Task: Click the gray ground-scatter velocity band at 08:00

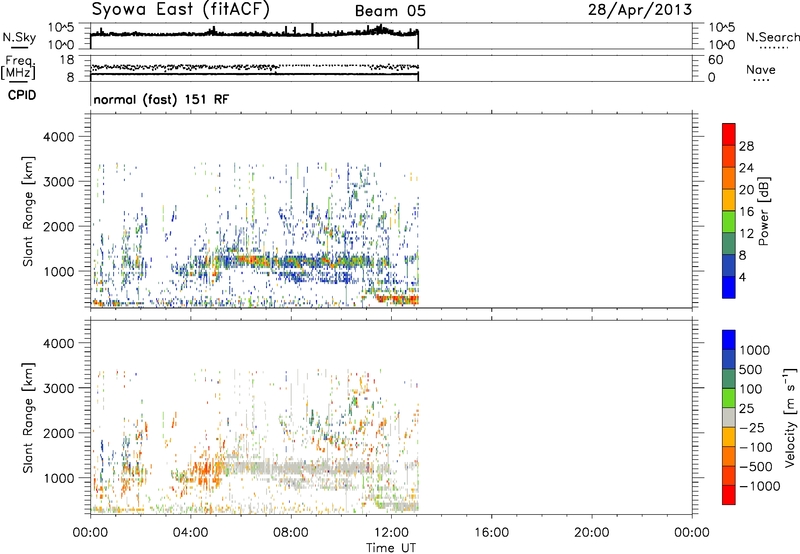Action: pos(291,468)
